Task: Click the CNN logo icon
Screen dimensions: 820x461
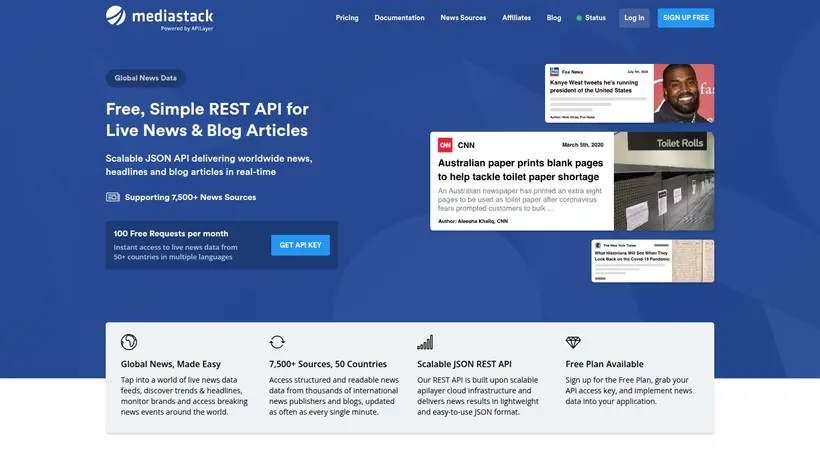Action: [x=445, y=145]
